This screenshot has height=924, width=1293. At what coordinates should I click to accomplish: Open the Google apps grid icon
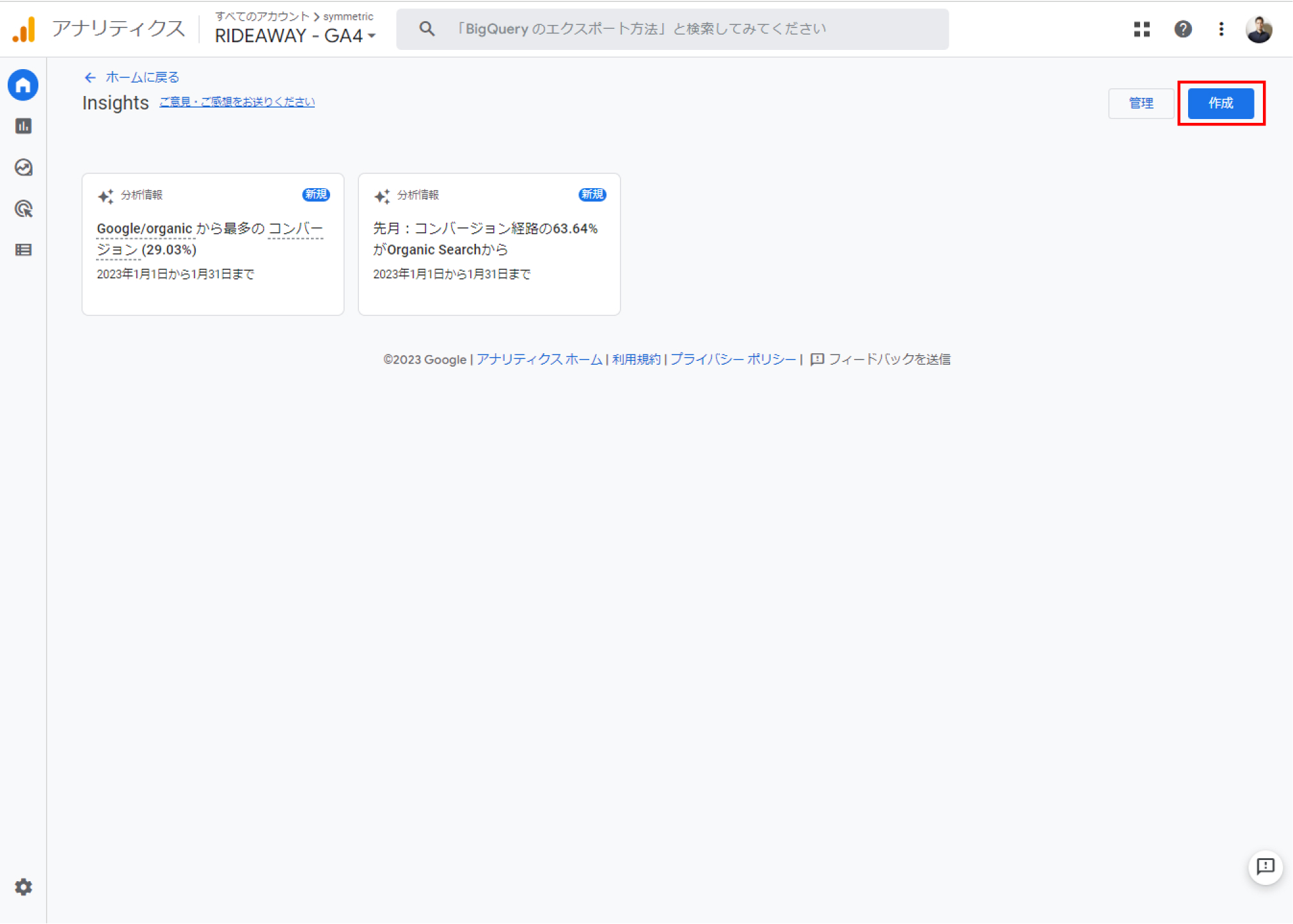[1142, 29]
